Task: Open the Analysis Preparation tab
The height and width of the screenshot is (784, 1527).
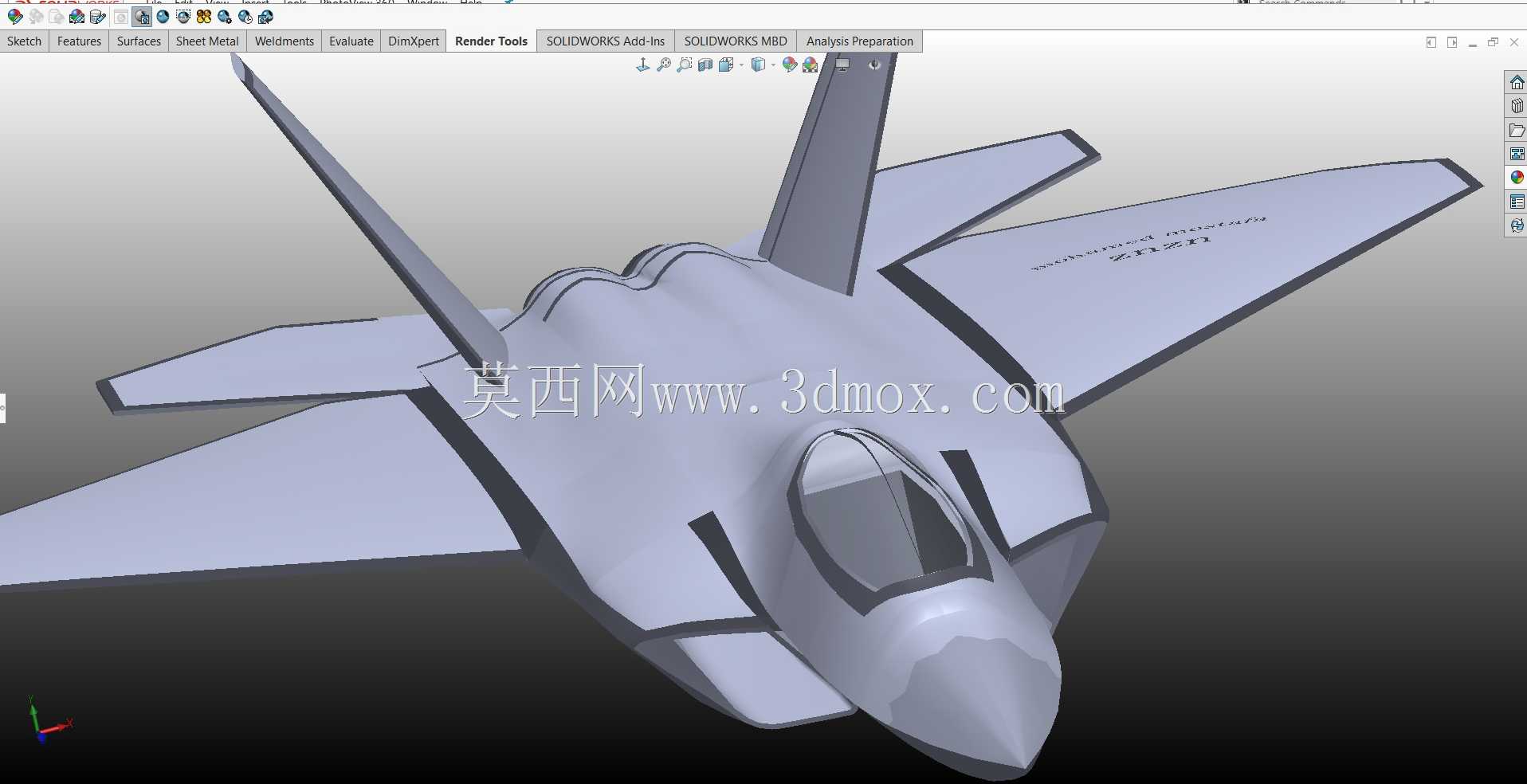Action: (x=860, y=41)
